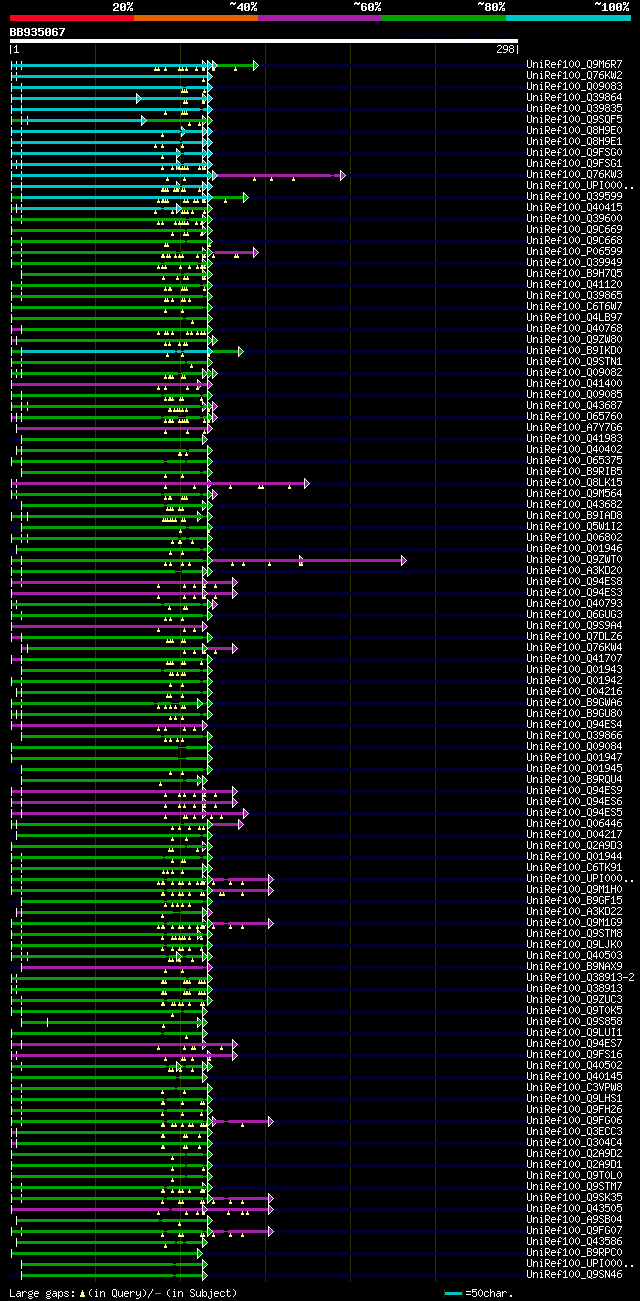The height and width of the screenshot is (1301, 640).
Task: Click hit label UniRef100_Q39866
Action: click(x=574, y=736)
